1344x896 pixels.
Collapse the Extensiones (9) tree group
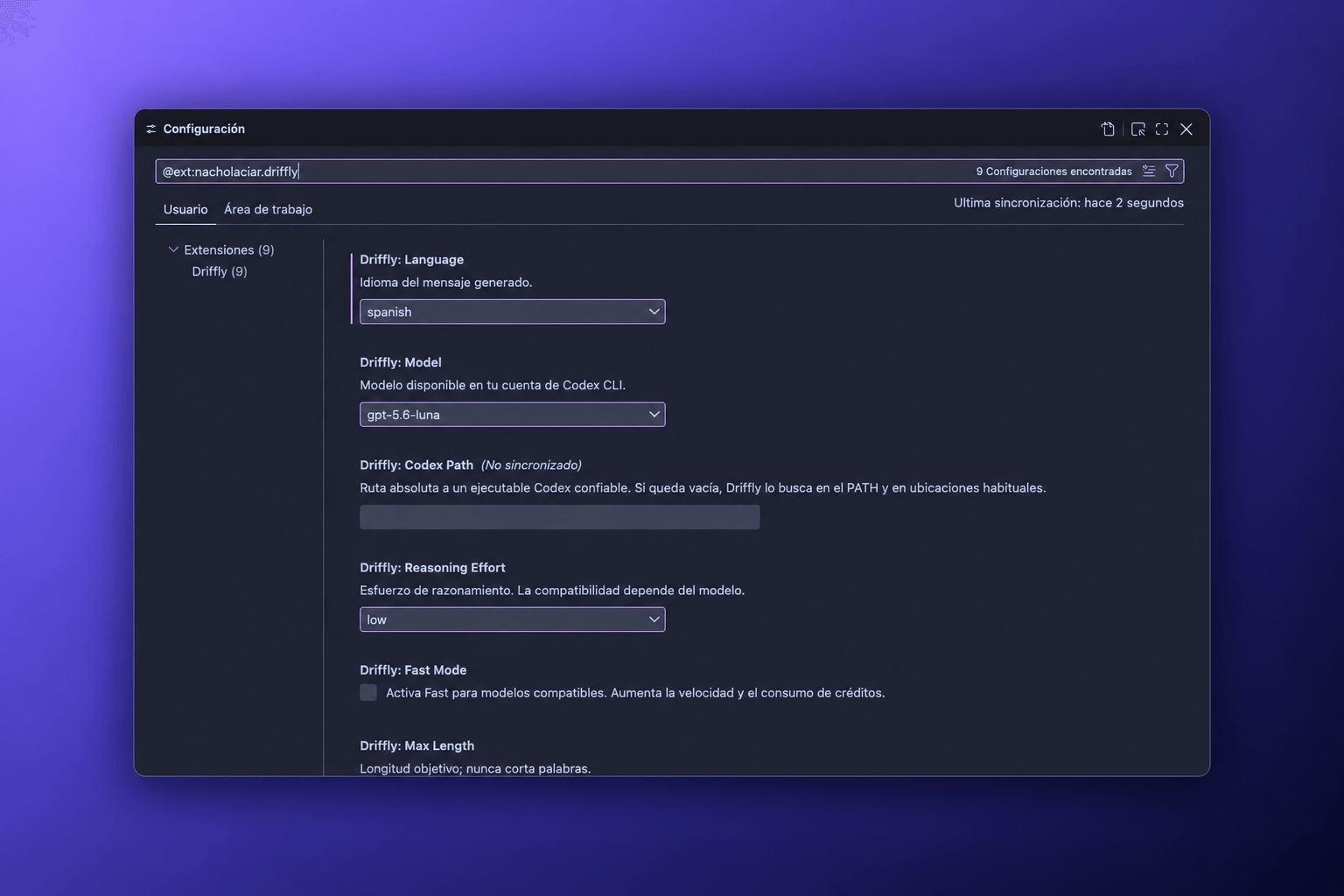tap(173, 250)
